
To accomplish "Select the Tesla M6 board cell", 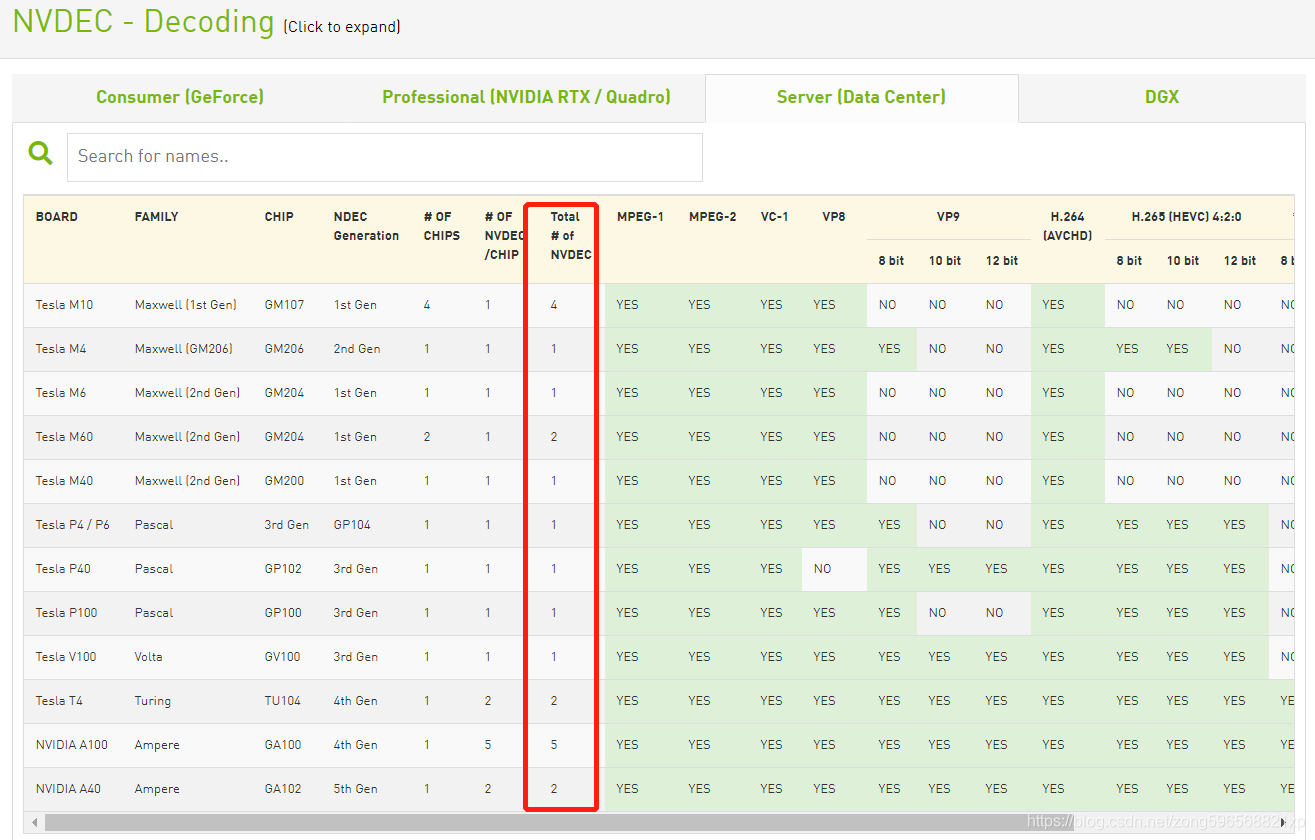I will point(61,393).
